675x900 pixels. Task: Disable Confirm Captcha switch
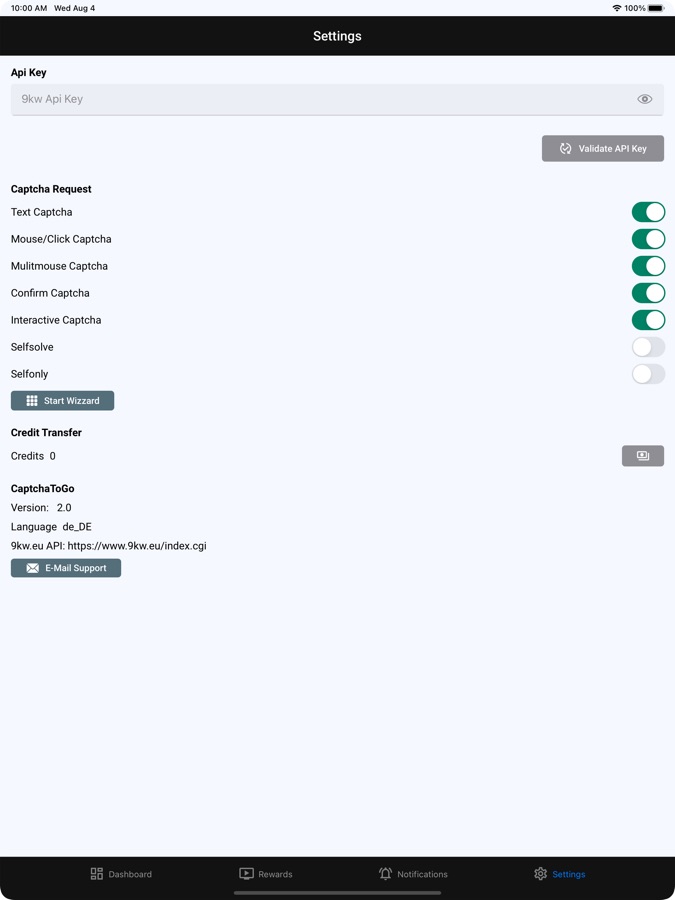coord(648,293)
